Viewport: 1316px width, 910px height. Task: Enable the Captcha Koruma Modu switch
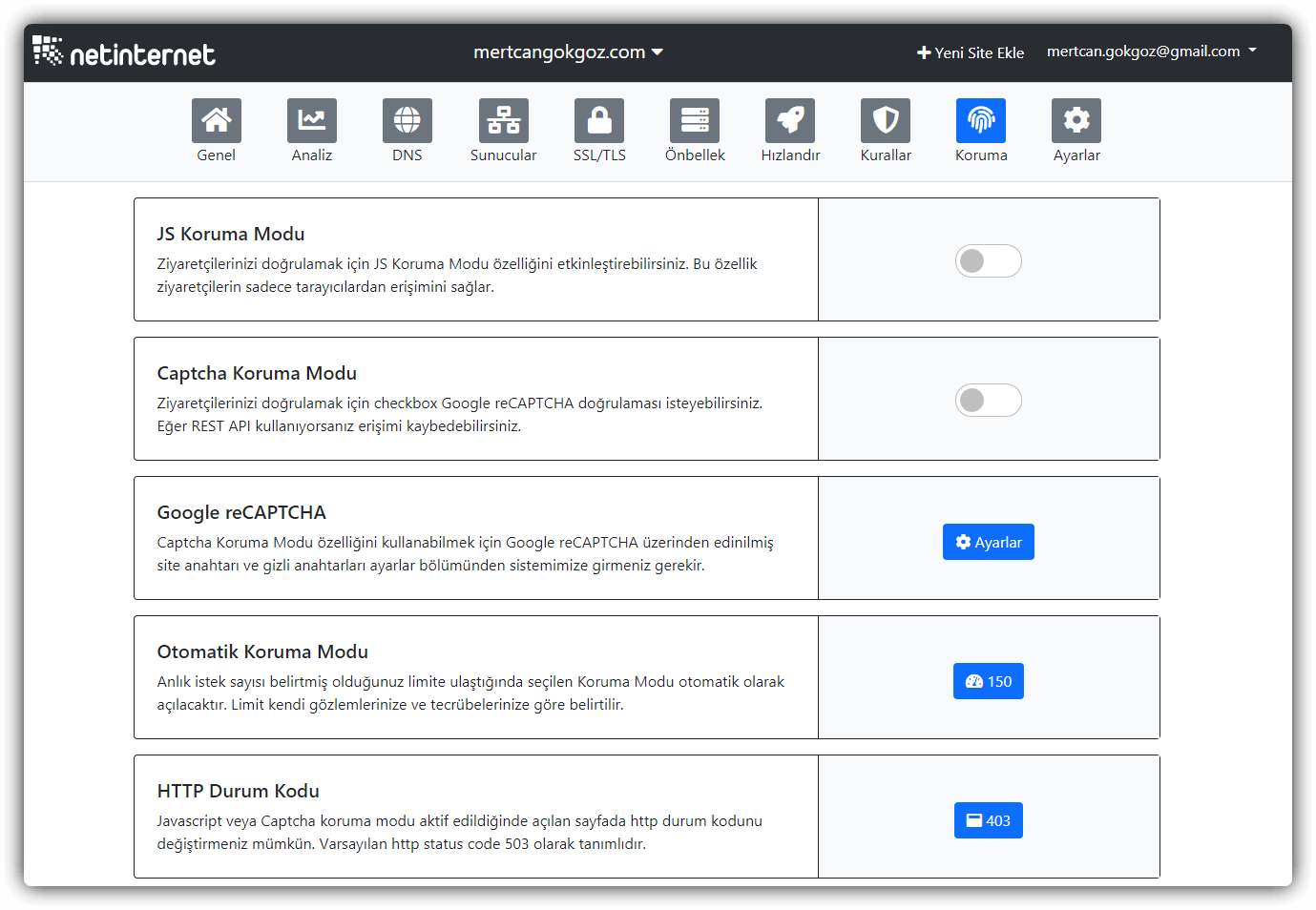pos(989,400)
